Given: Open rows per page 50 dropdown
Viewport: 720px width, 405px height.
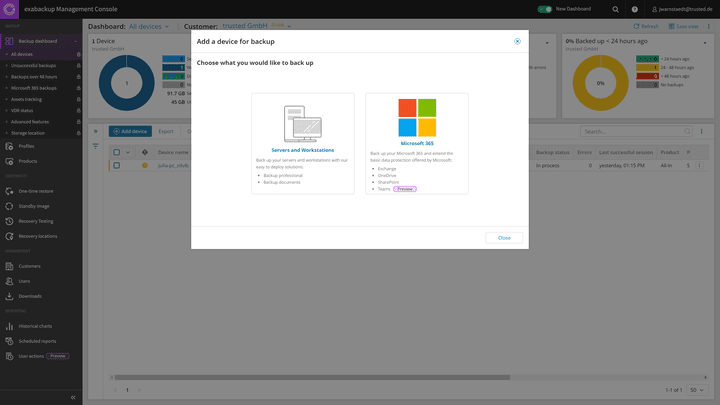Looking at the screenshot, I should click(x=697, y=390).
